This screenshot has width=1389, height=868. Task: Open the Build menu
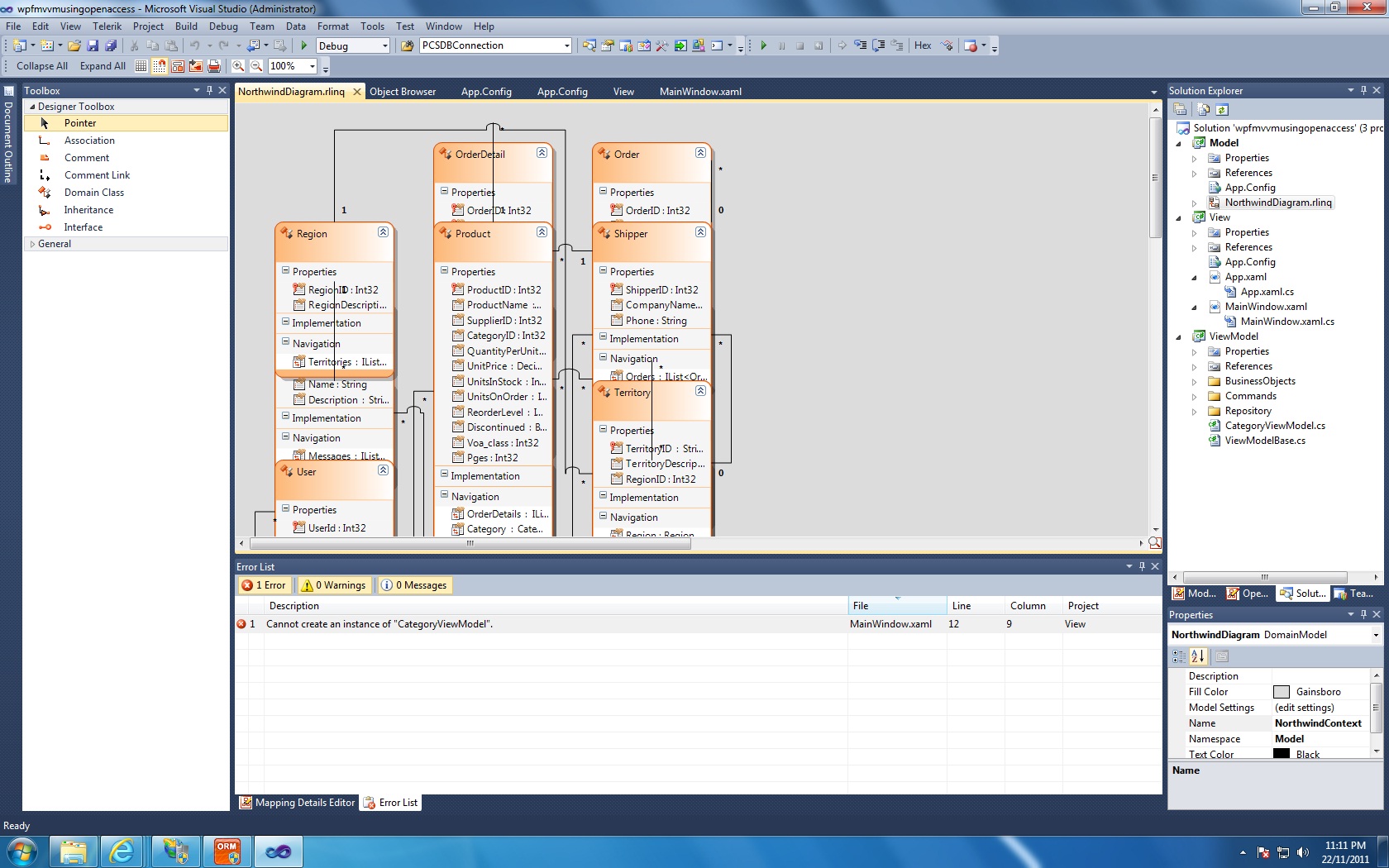(186, 26)
